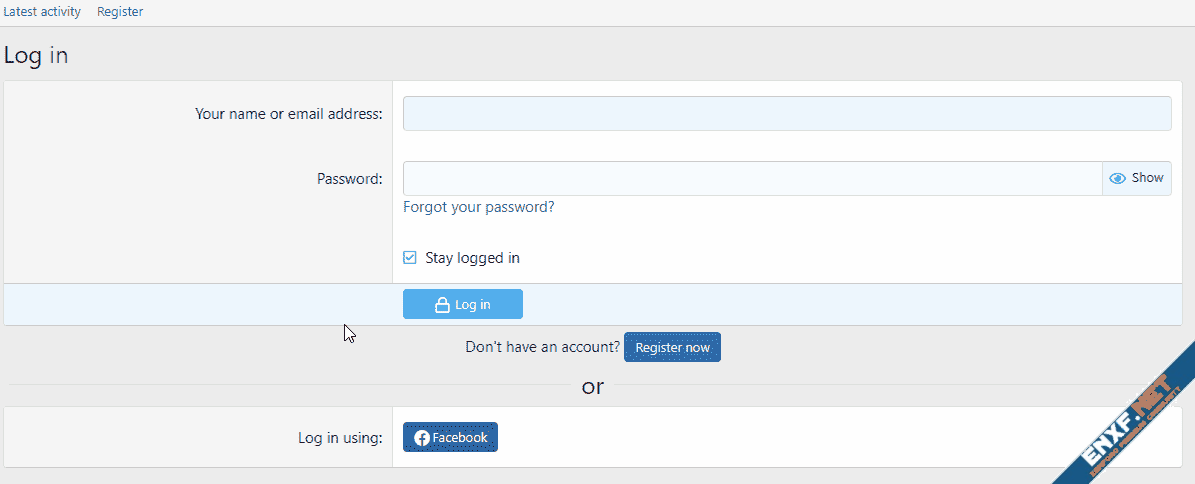The width and height of the screenshot is (1195, 484).
Task: Click the "Don't have an account?" text
Action: (542, 348)
